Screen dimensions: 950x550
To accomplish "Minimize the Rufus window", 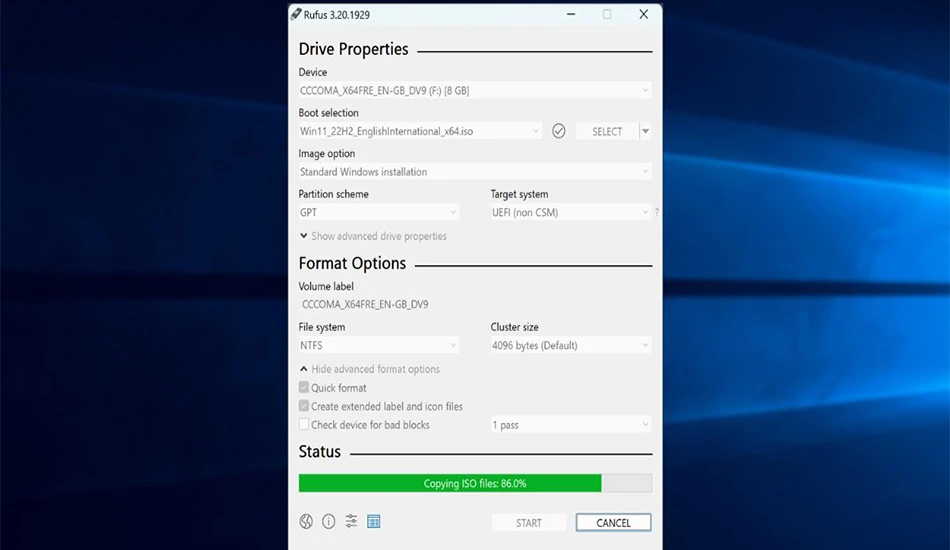I will click(x=571, y=14).
